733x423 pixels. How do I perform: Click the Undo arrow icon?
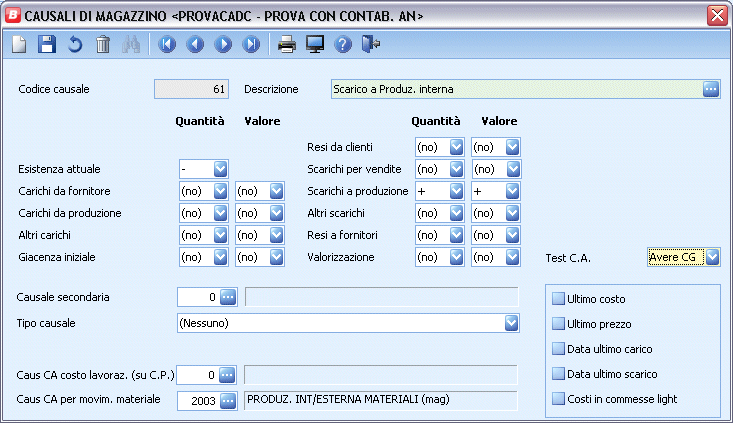point(74,44)
